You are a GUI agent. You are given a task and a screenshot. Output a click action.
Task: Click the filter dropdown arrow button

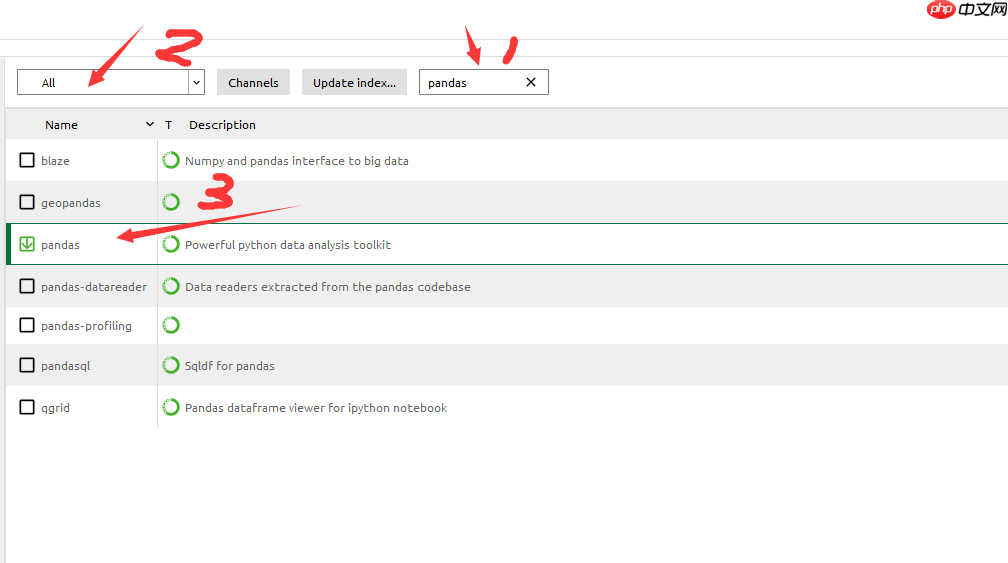[197, 82]
